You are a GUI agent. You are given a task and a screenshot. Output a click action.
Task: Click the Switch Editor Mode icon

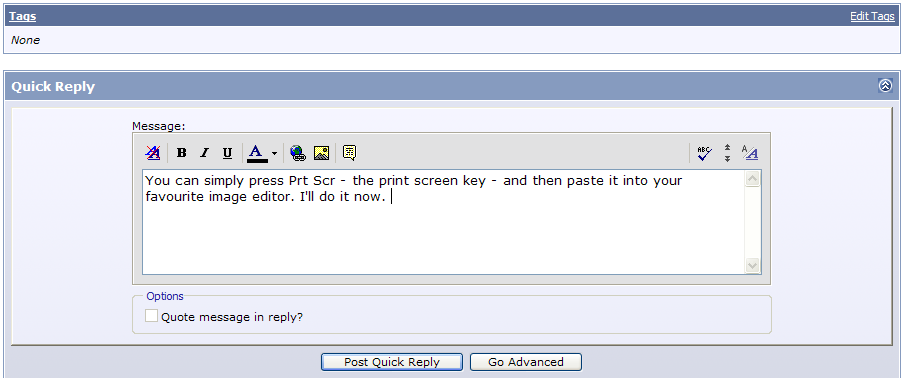coord(749,153)
